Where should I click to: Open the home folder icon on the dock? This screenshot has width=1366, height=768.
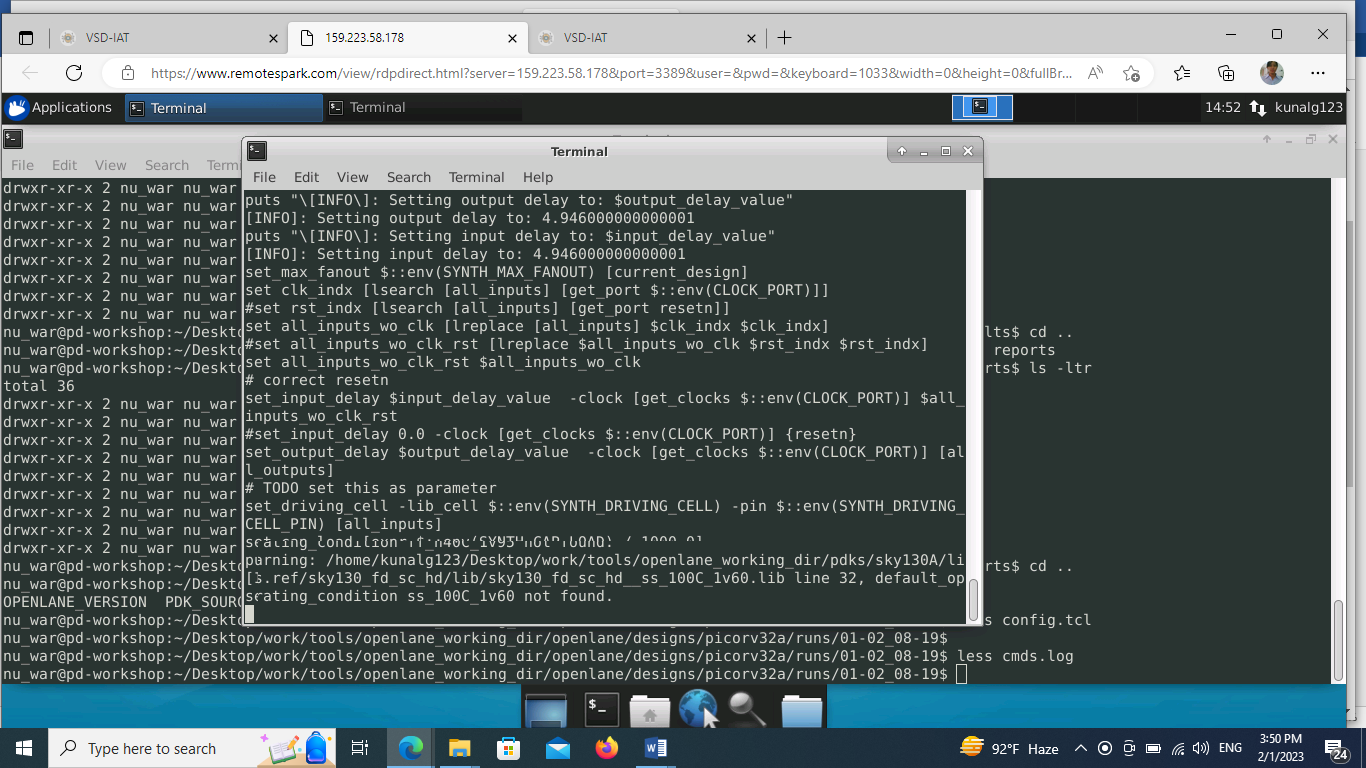coord(649,709)
